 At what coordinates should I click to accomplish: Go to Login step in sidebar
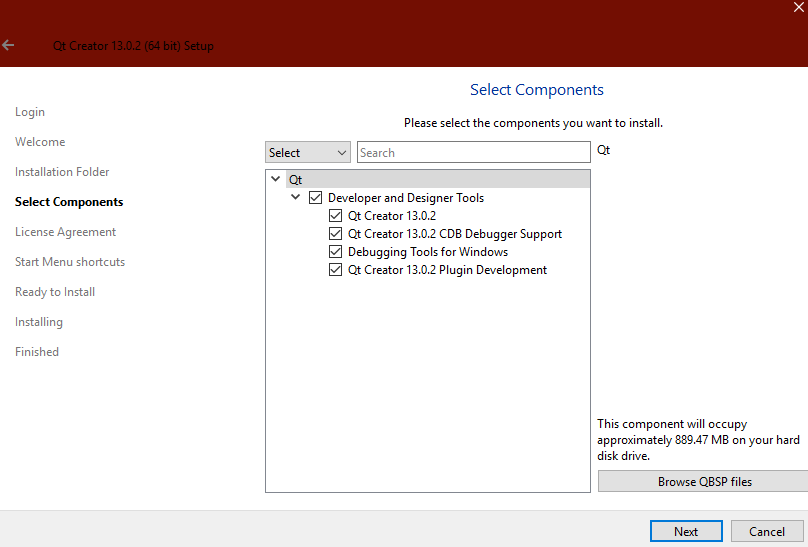point(30,112)
